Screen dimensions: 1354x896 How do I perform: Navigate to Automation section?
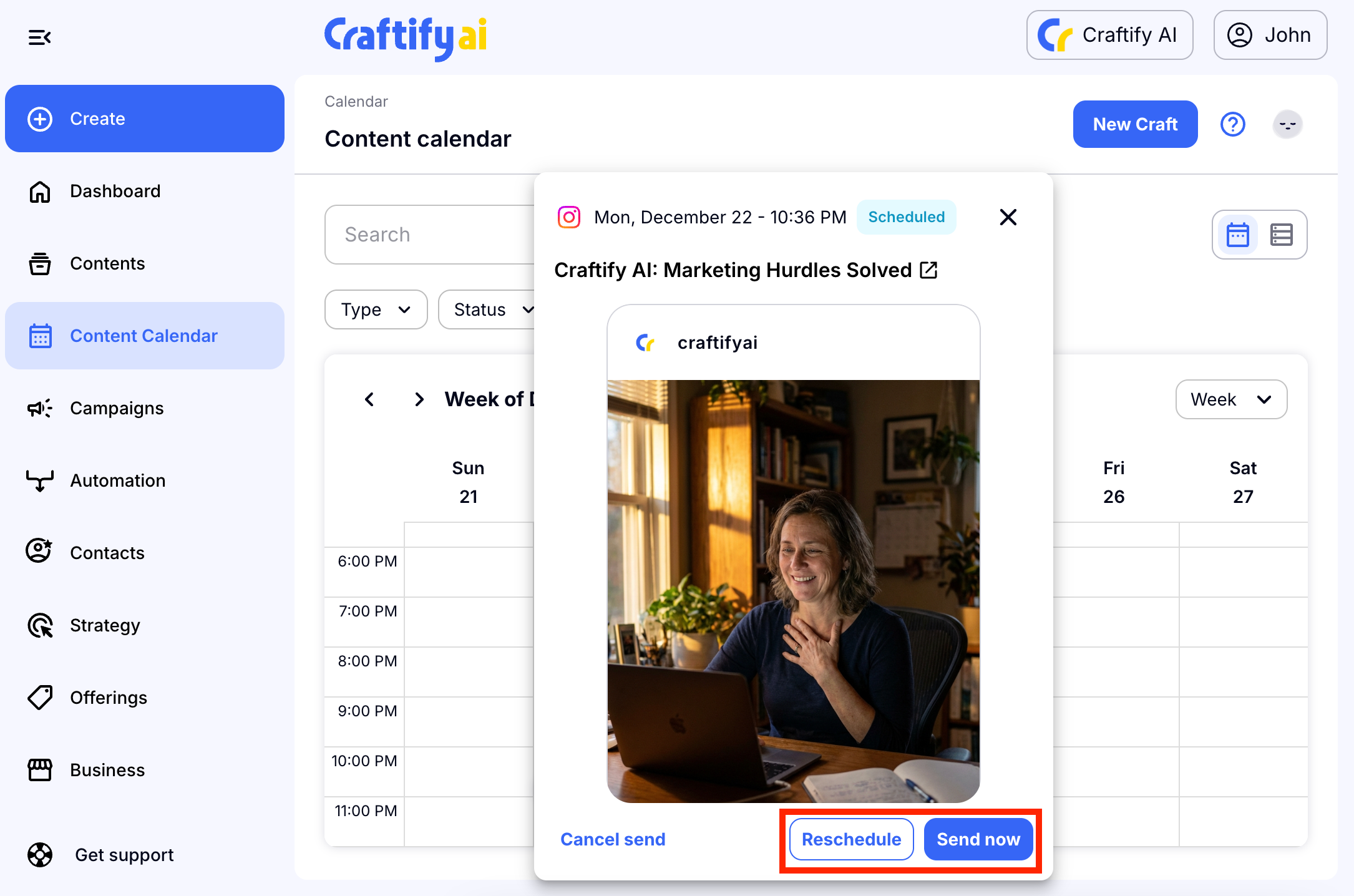(117, 480)
